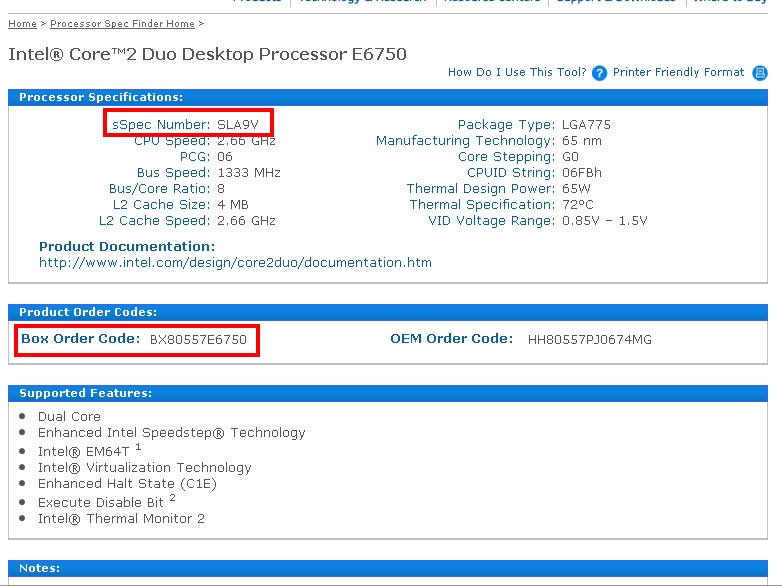Click L2 Cache Size value 4 MB

click(x=233, y=204)
